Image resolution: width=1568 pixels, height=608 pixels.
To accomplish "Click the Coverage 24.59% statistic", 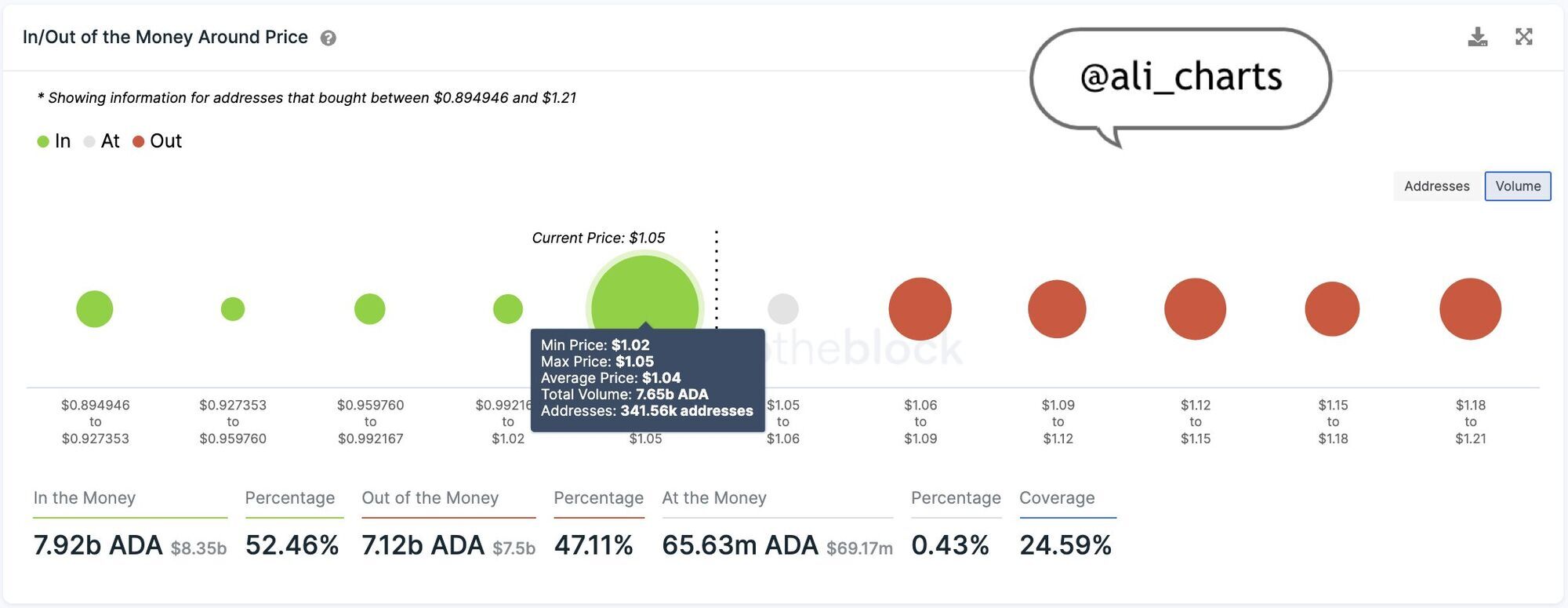I will pyautogui.click(x=1065, y=545).
